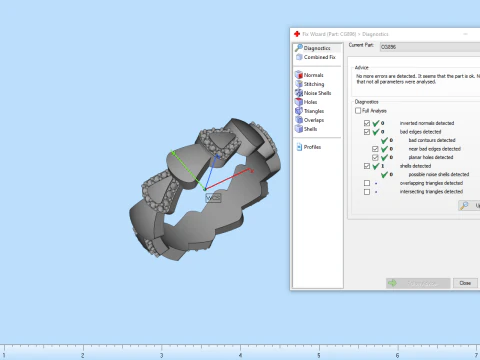This screenshot has width=480, height=360.
Task: Click the red cross Fix Wizard title icon
Action: tap(297, 34)
